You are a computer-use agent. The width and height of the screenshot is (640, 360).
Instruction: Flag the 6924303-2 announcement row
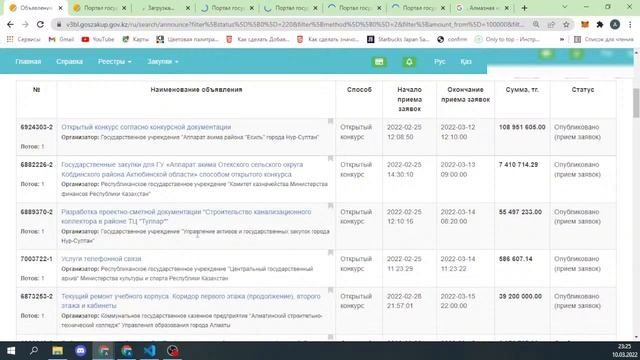coord(331,121)
